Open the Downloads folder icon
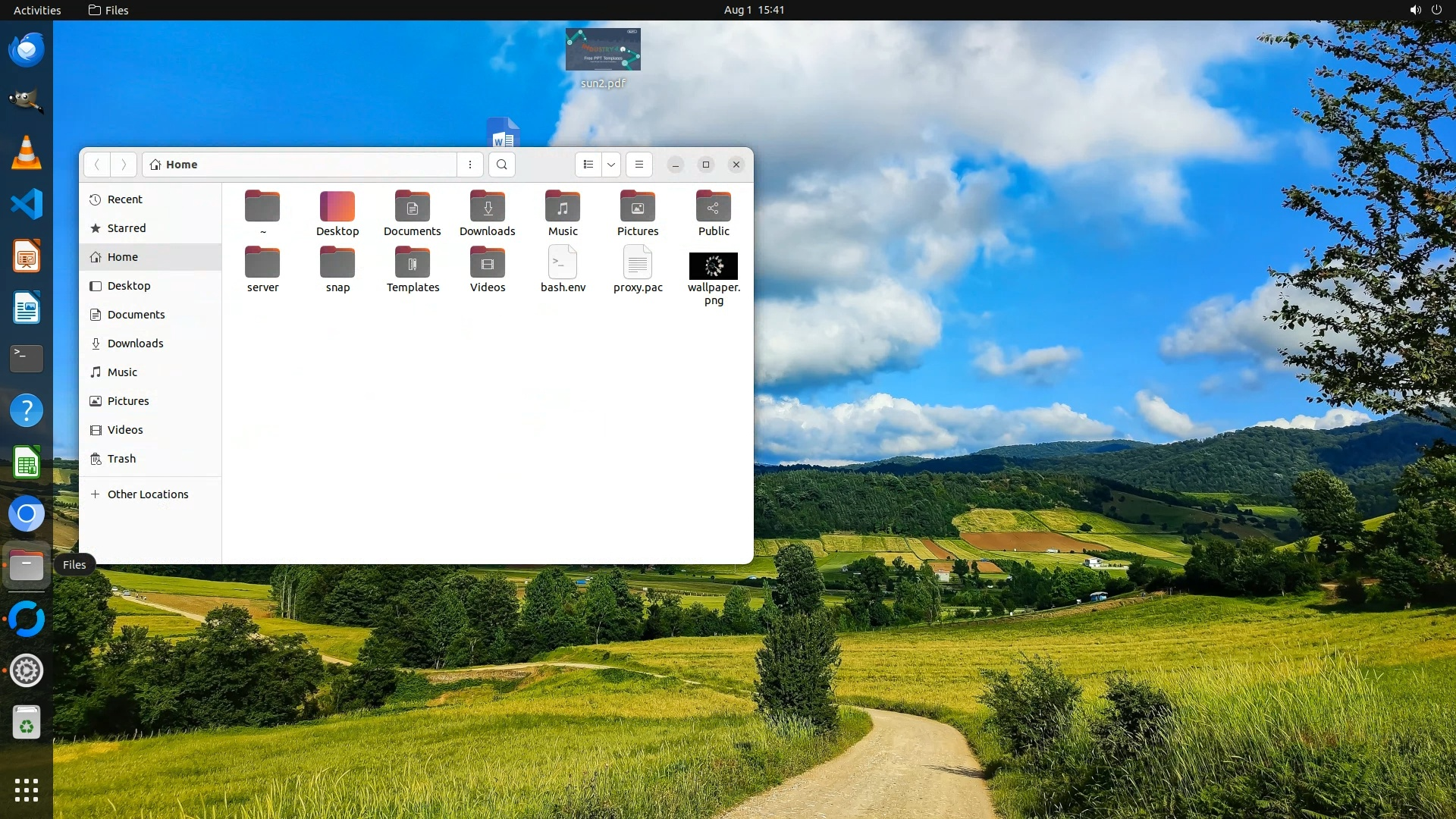 click(488, 207)
